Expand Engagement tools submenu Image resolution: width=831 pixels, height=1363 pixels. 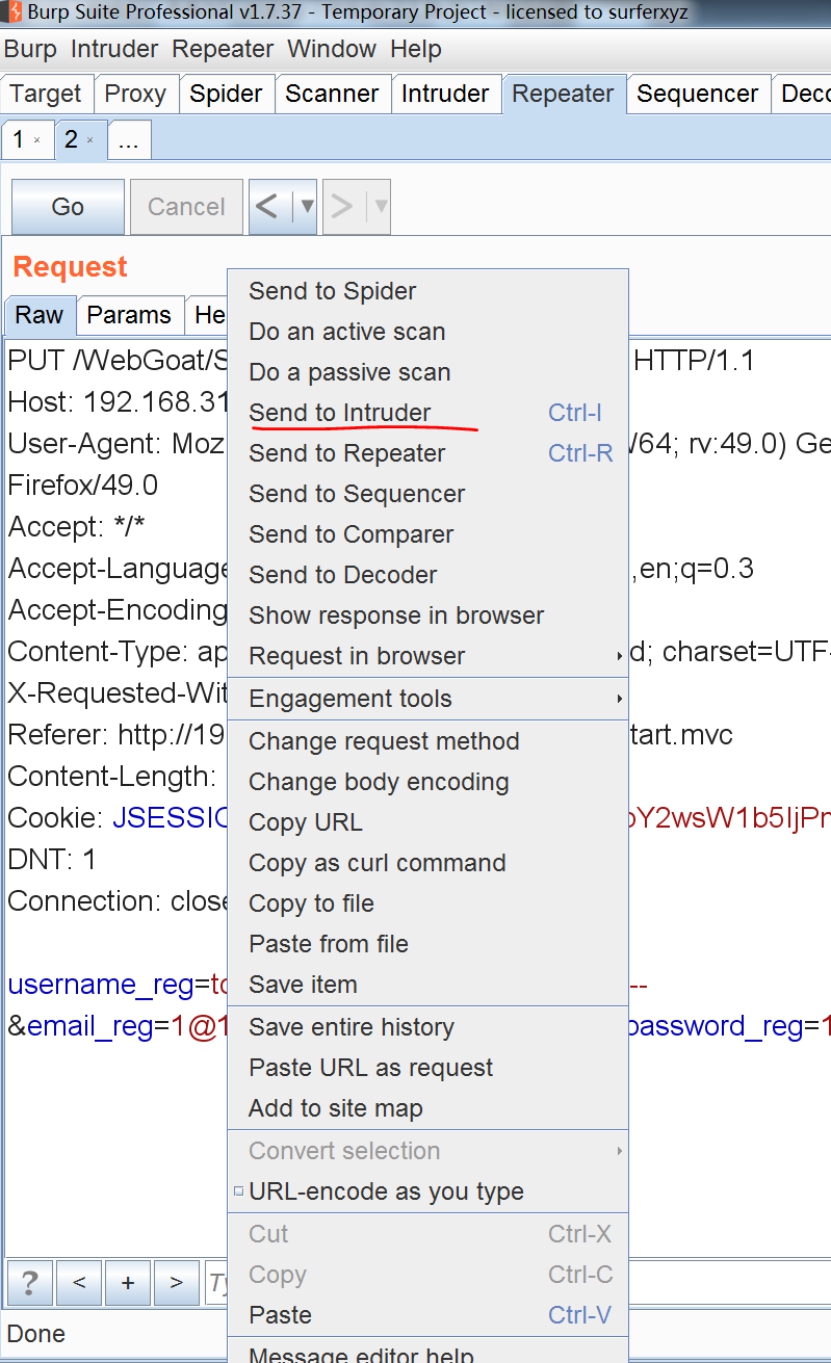tap(428, 699)
